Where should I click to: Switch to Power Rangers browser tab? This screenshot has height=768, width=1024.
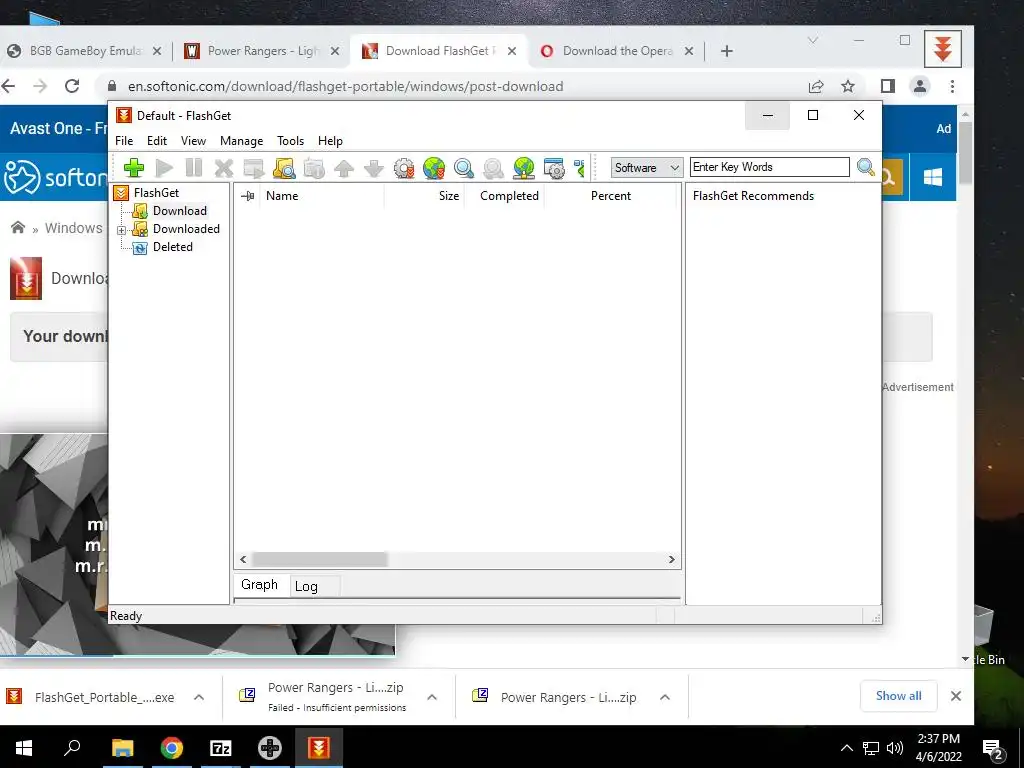point(261,51)
